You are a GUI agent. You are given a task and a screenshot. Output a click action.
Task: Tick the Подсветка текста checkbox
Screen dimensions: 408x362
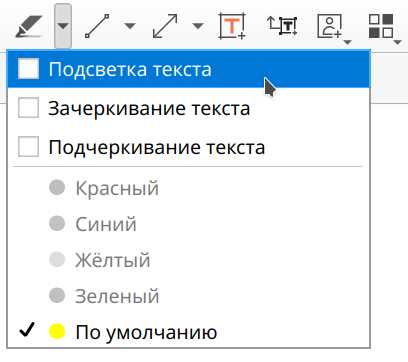tap(28, 69)
